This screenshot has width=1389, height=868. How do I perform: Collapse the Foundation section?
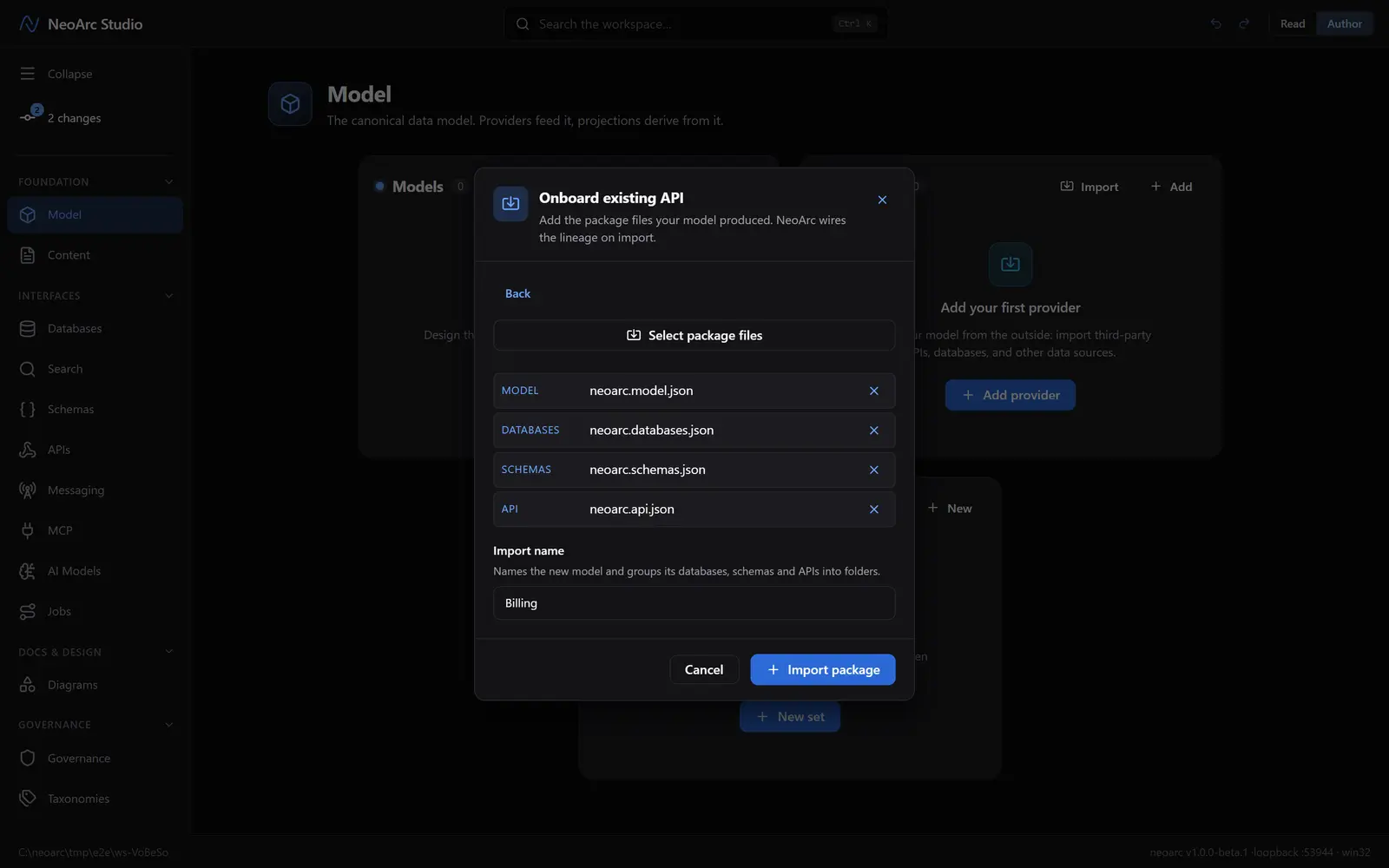pyautogui.click(x=168, y=181)
